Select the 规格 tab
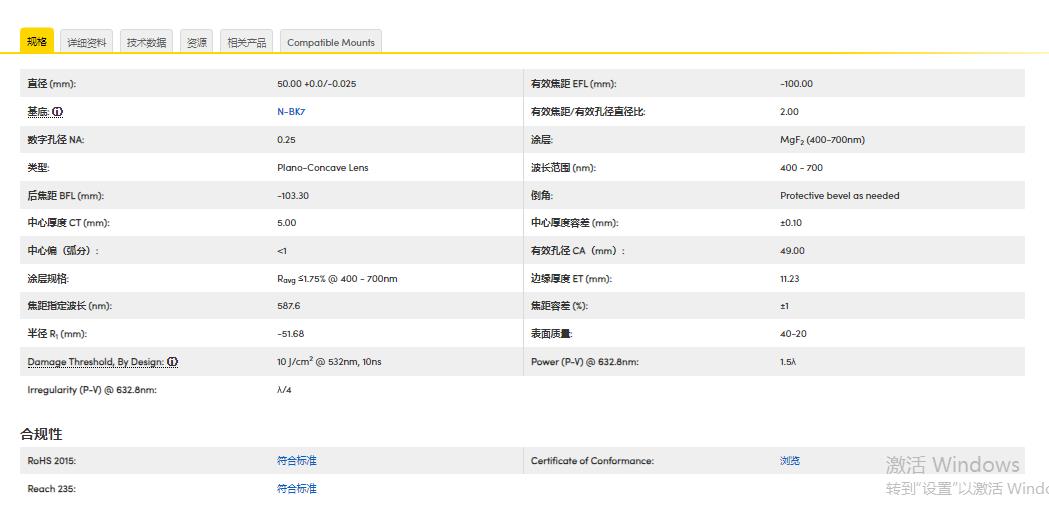 pos(37,41)
